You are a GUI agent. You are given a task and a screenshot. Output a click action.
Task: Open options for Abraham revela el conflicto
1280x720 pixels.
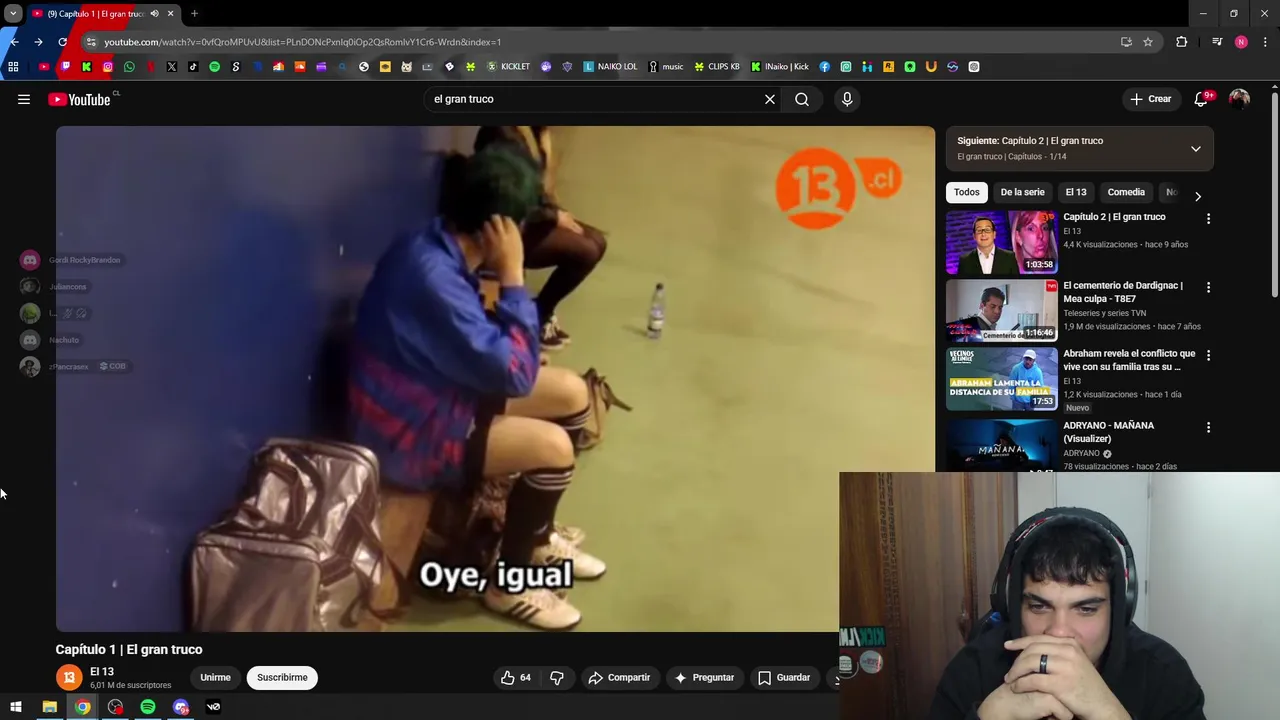point(1208,356)
